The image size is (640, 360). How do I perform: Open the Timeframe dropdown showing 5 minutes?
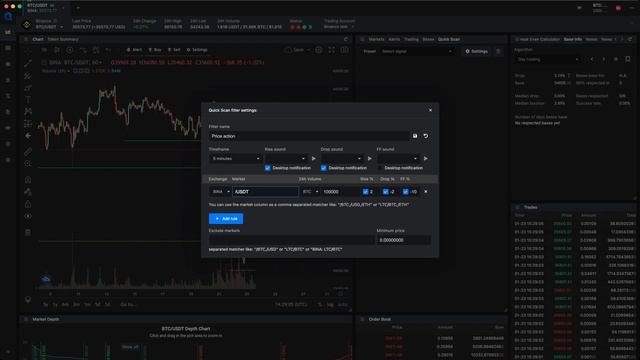236,158
